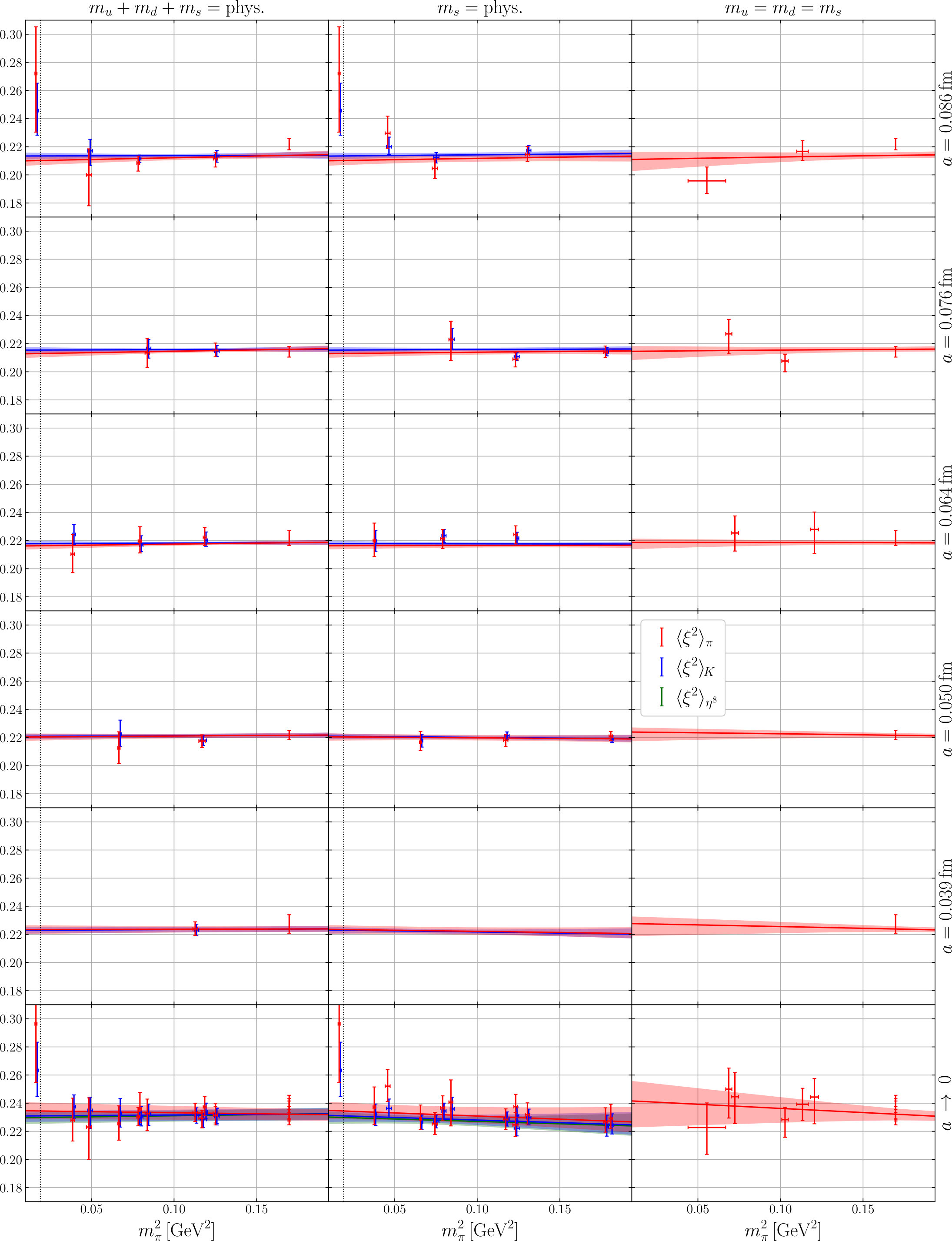Click the column title "m_u = m_d = m_s"
952x1241 pixels.
click(783, 10)
